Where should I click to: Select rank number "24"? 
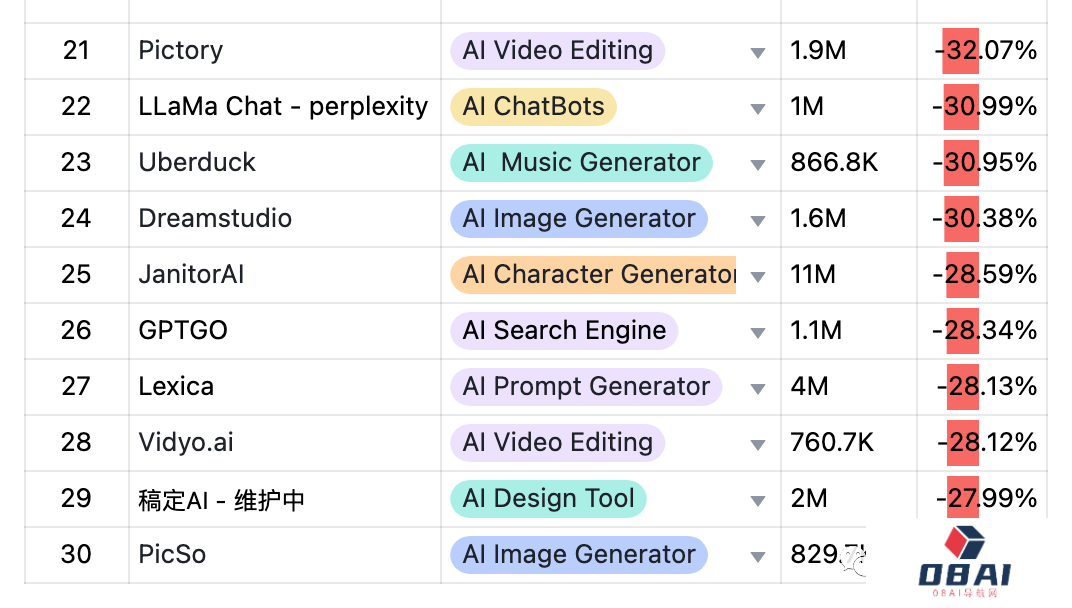(76, 219)
